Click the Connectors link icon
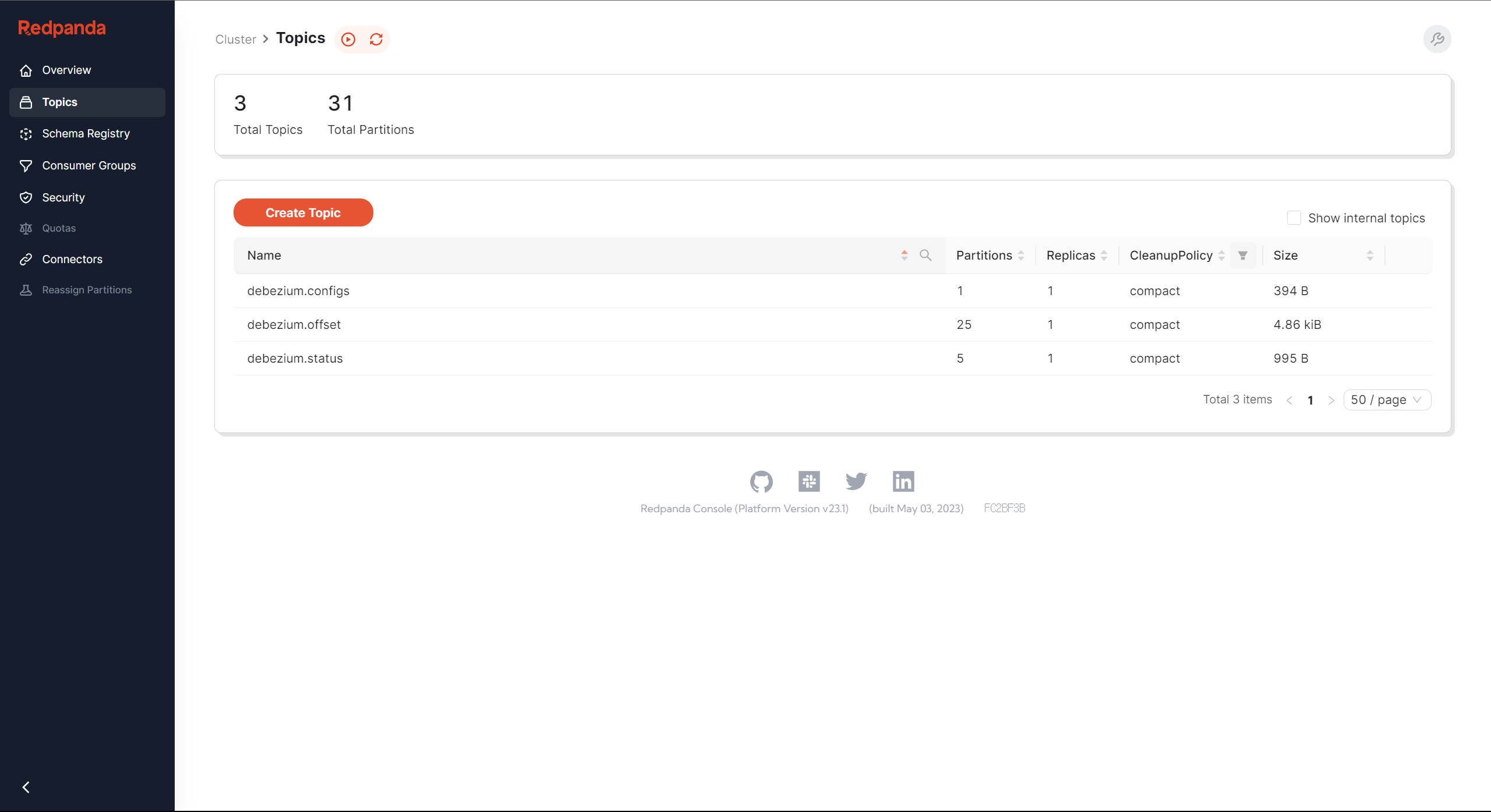Viewport: 1491px width, 812px height. pyautogui.click(x=26, y=260)
